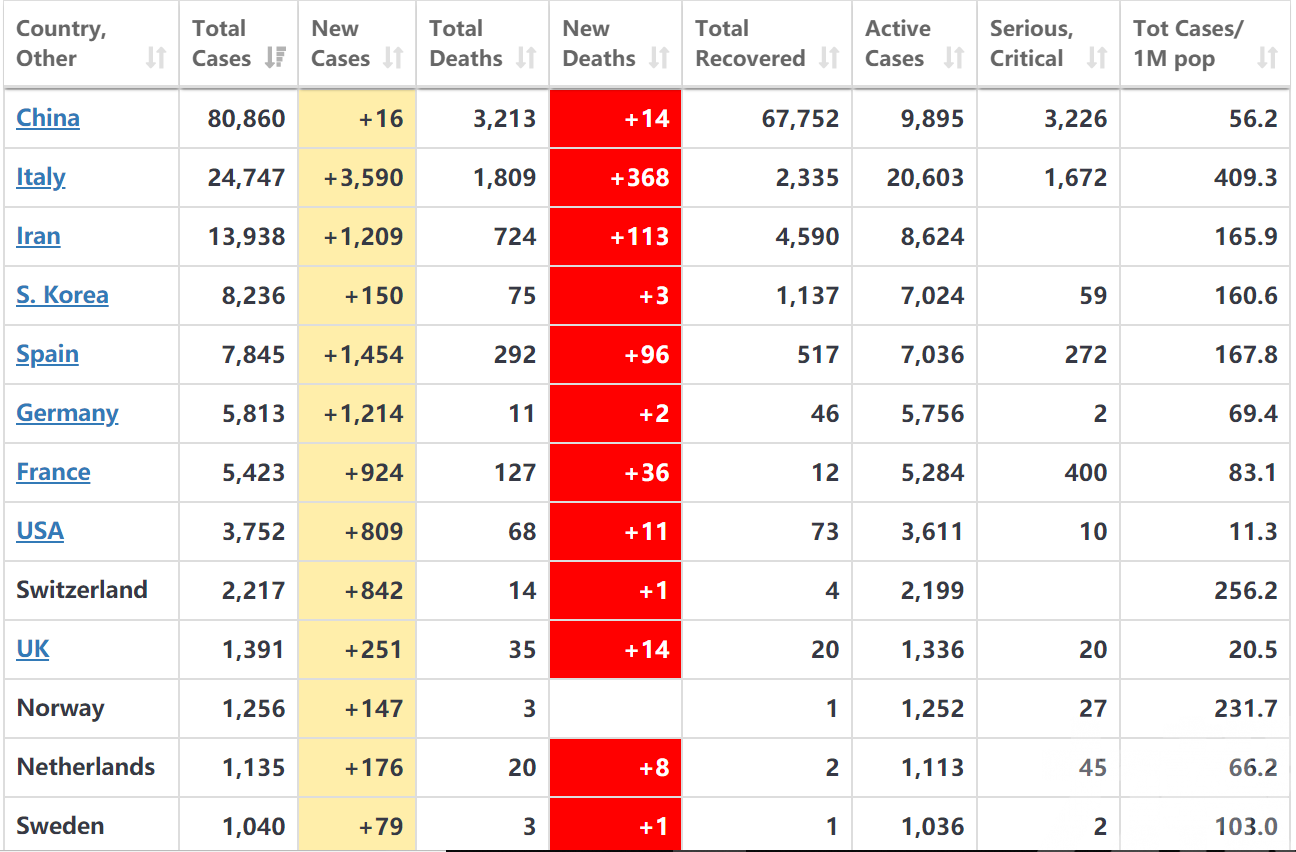Image resolution: width=1296 pixels, height=852 pixels.
Task: Sort by Total Recovered arrows icon
Action: (829, 58)
